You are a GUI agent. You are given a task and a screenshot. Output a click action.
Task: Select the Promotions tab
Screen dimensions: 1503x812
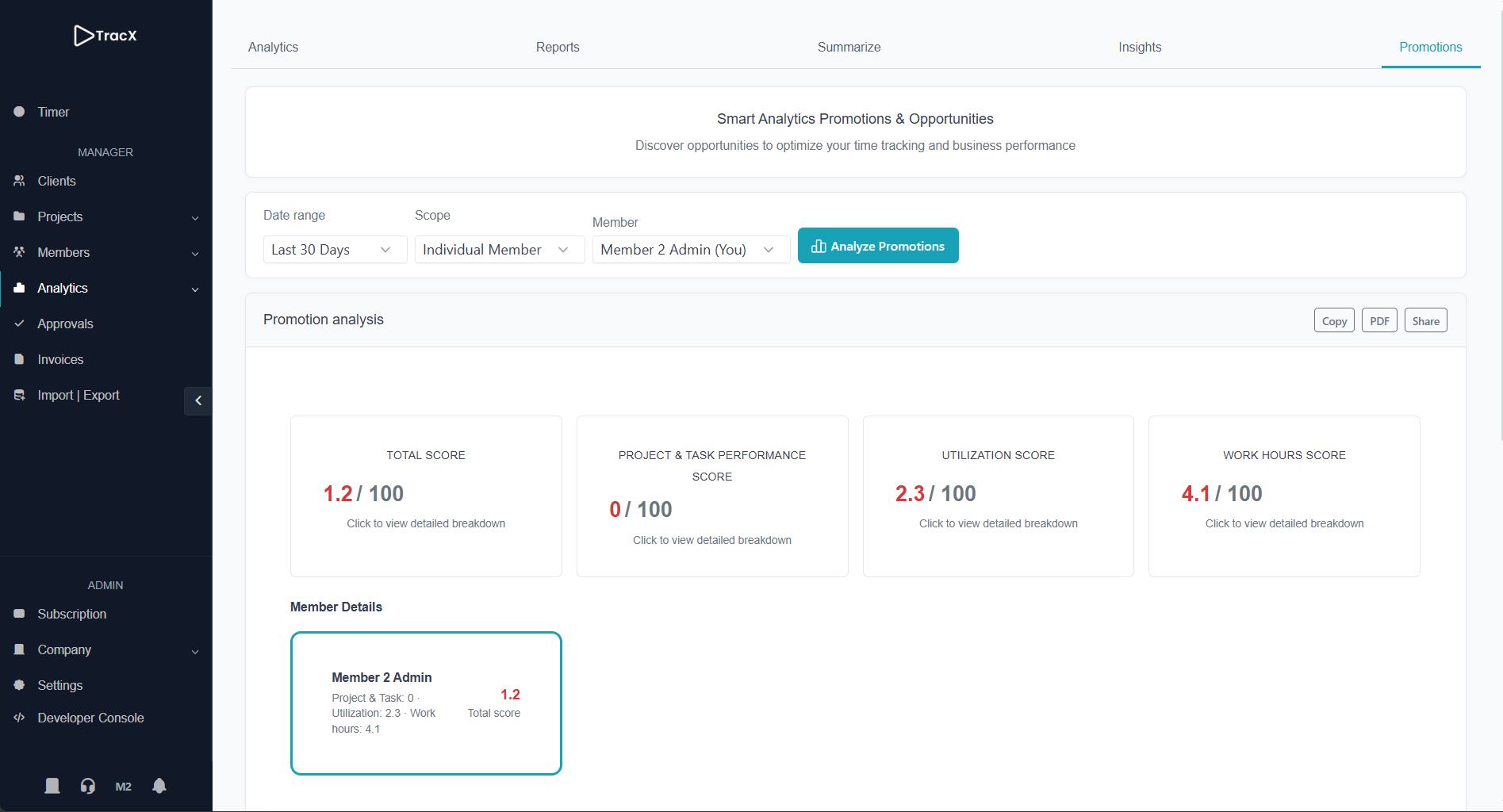tap(1430, 47)
